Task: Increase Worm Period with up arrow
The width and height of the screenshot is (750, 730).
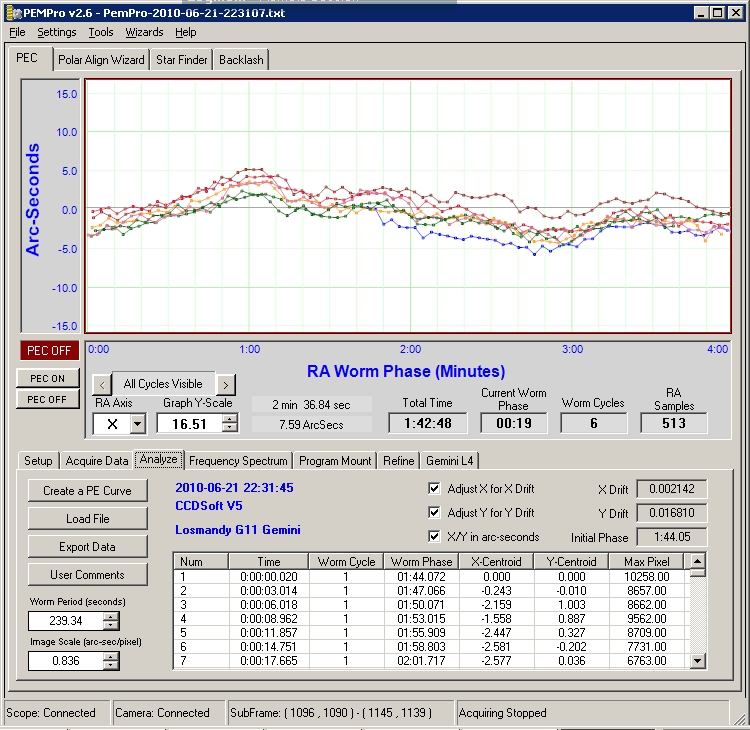Action: [111, 616]
